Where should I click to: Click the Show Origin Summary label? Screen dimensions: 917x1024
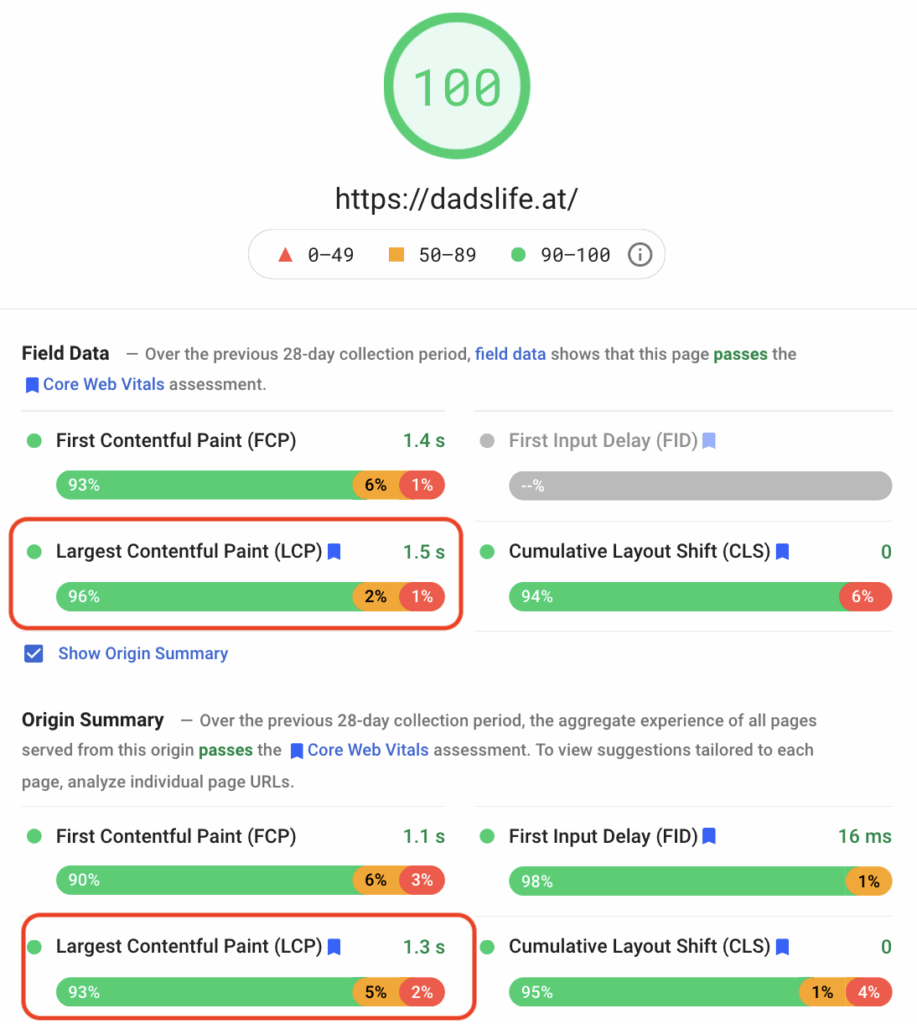[143, 654]
